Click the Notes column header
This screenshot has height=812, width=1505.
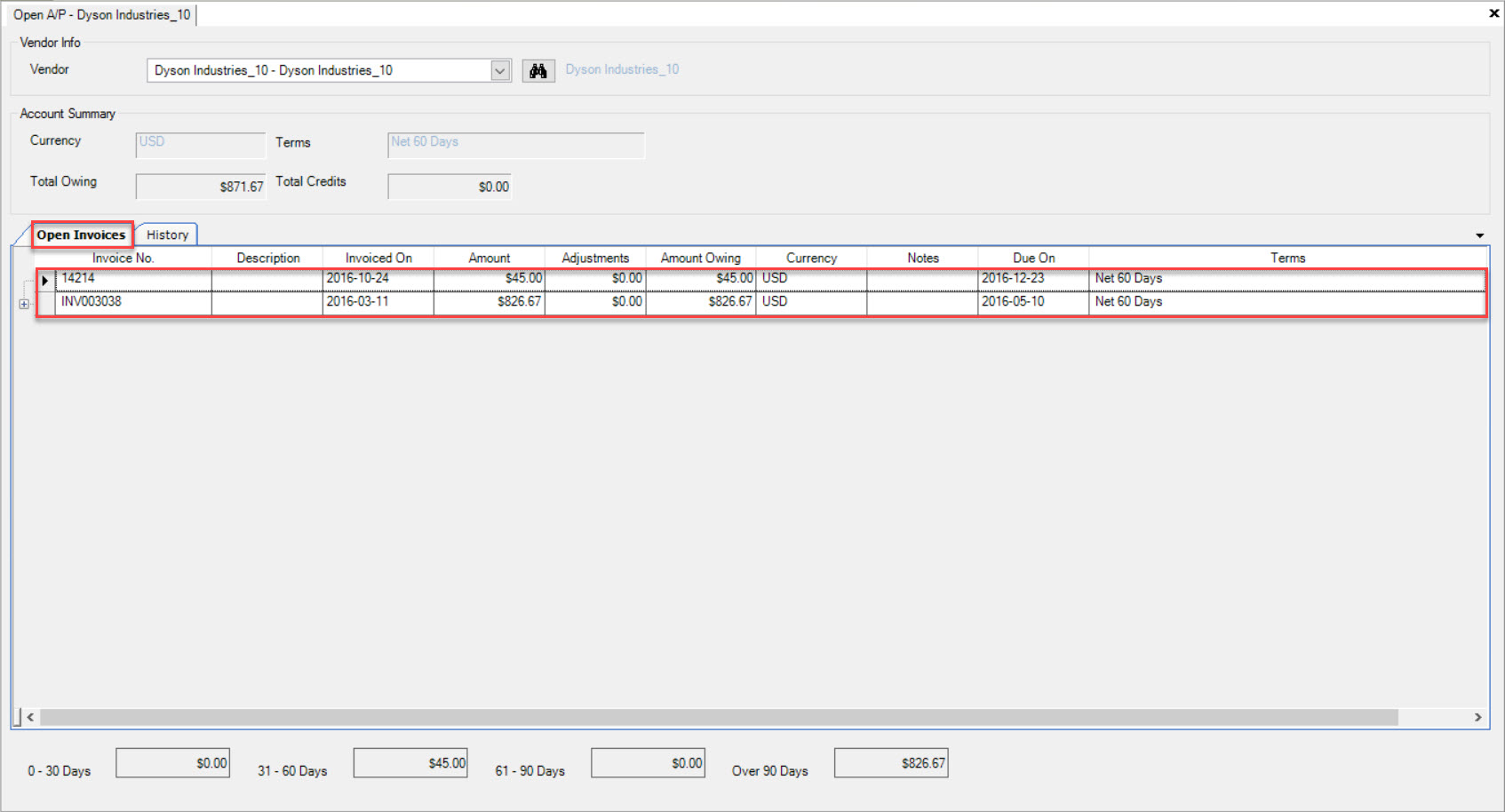(x=923, y=258)
